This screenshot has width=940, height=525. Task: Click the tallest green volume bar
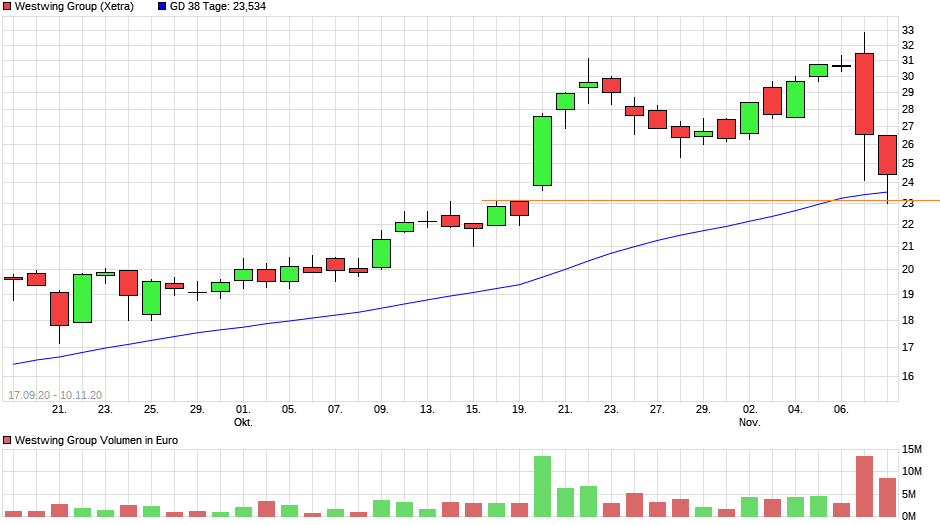click(543, 487)
